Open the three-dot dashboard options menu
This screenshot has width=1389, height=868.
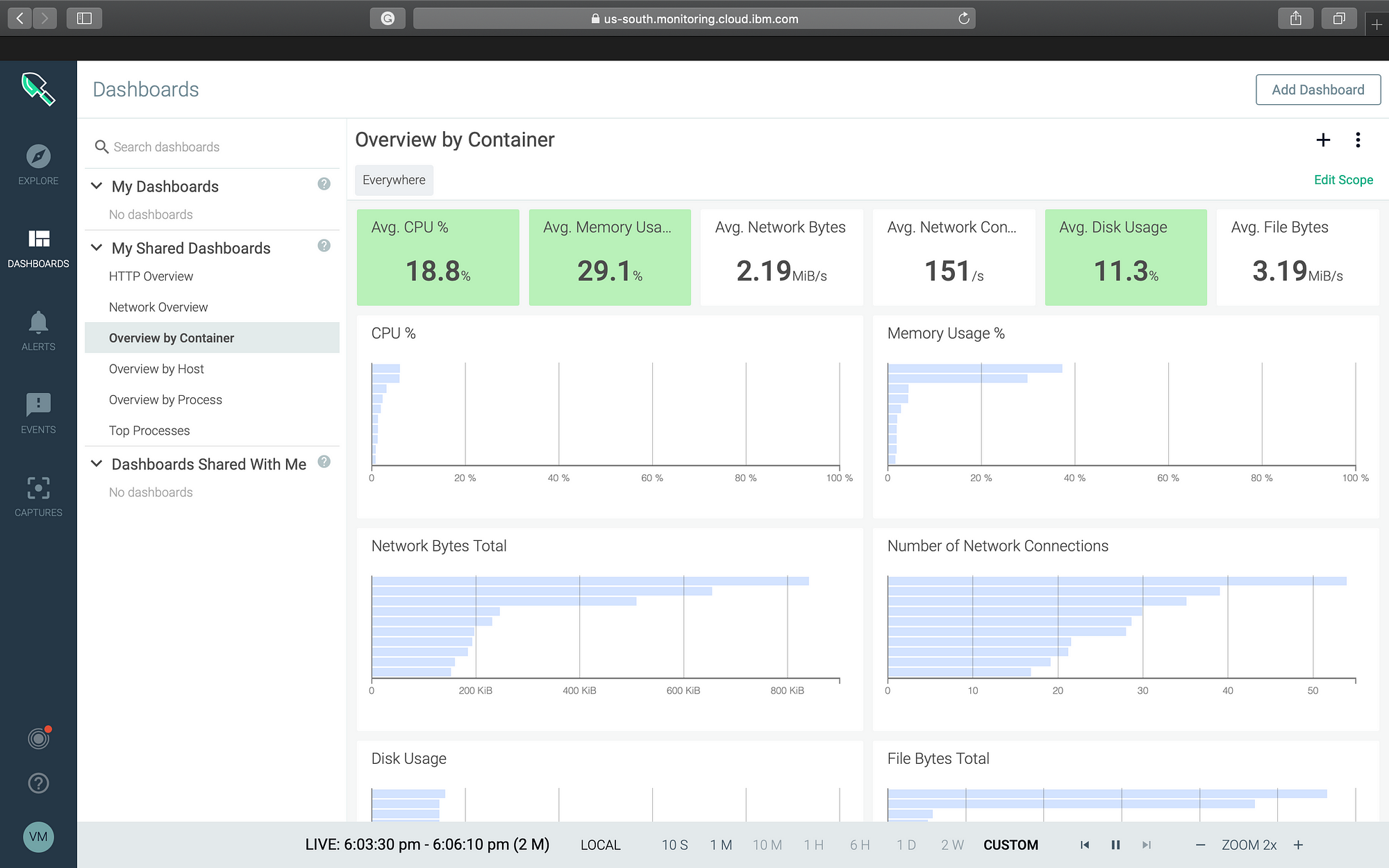click(x=1358, y=140)
